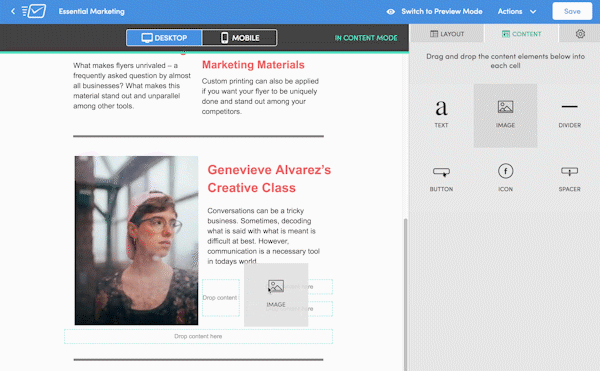Select the Text content element
The width and height of the screenshot is (600, 371).
tap(441, 115)
